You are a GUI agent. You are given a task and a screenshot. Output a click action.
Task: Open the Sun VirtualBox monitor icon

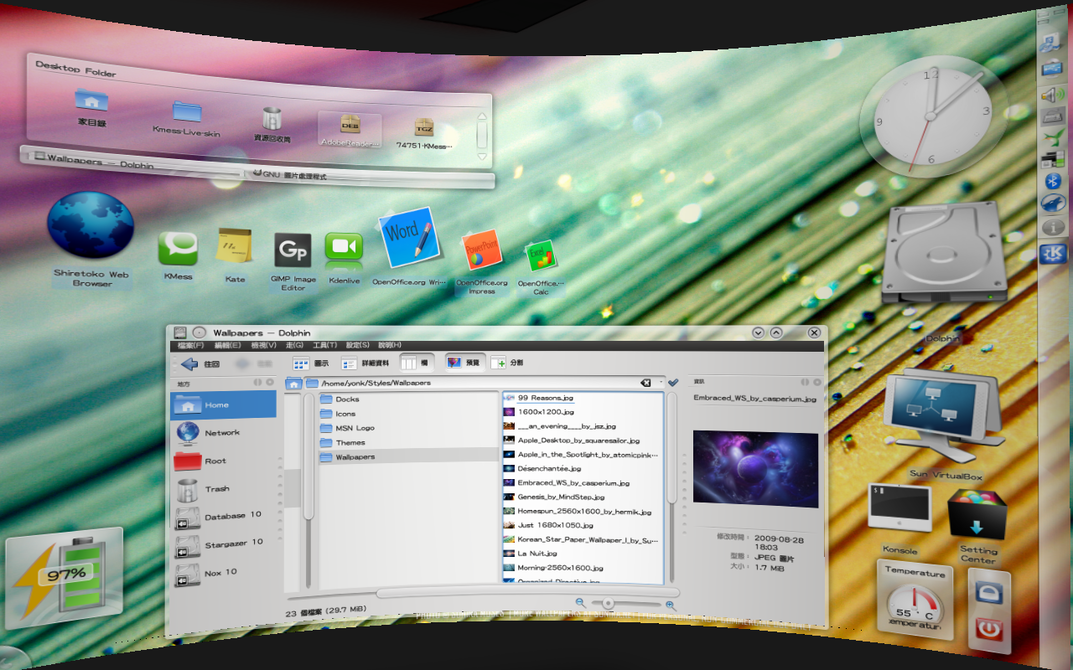[944, 415]
